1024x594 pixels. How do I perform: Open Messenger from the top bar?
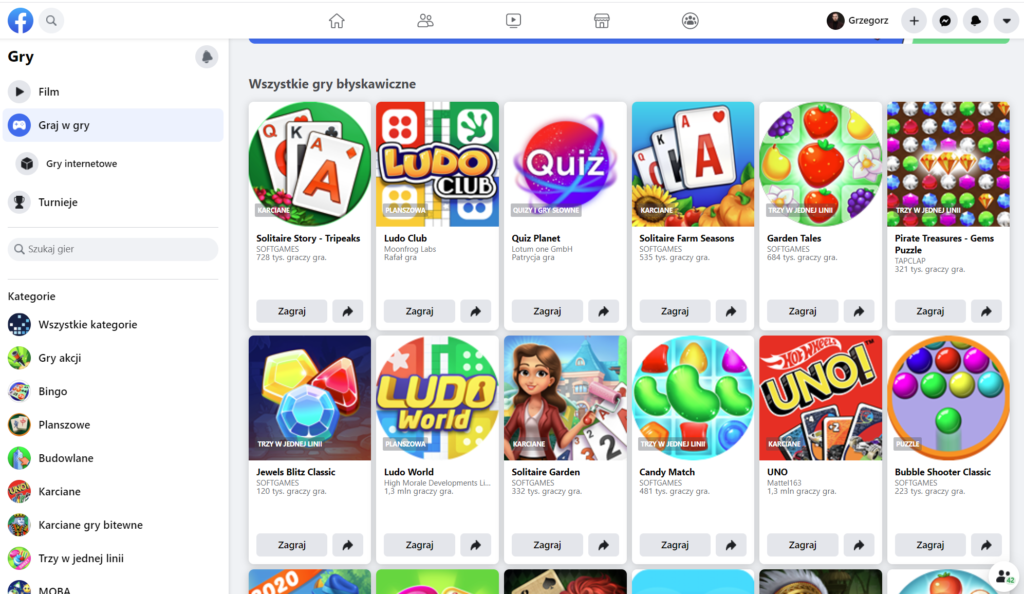(944, 21)
